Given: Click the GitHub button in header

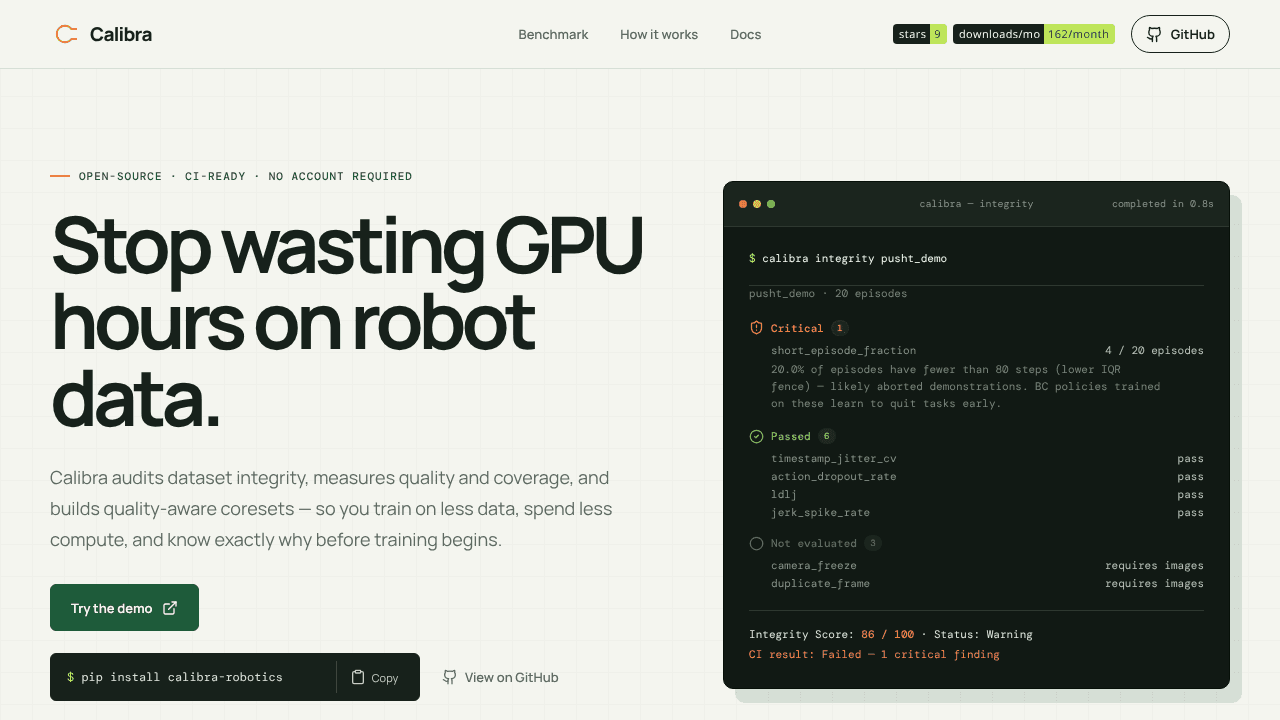Looking at the screenshot, I should (1180, 34).
